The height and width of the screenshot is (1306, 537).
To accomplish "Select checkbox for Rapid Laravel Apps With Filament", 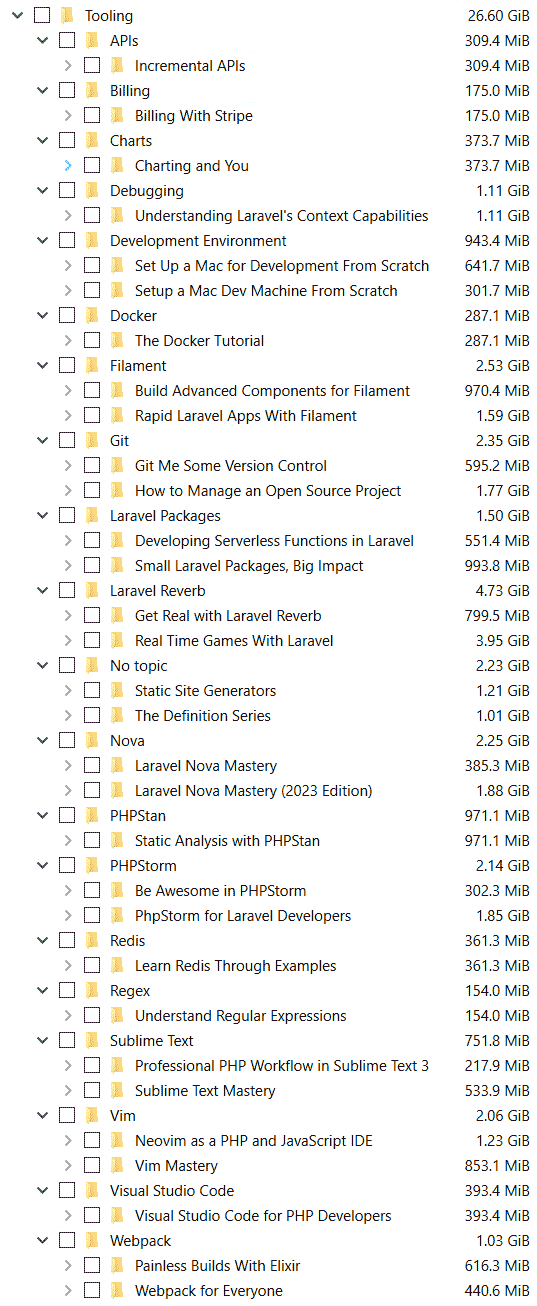I will pos(92,415).
